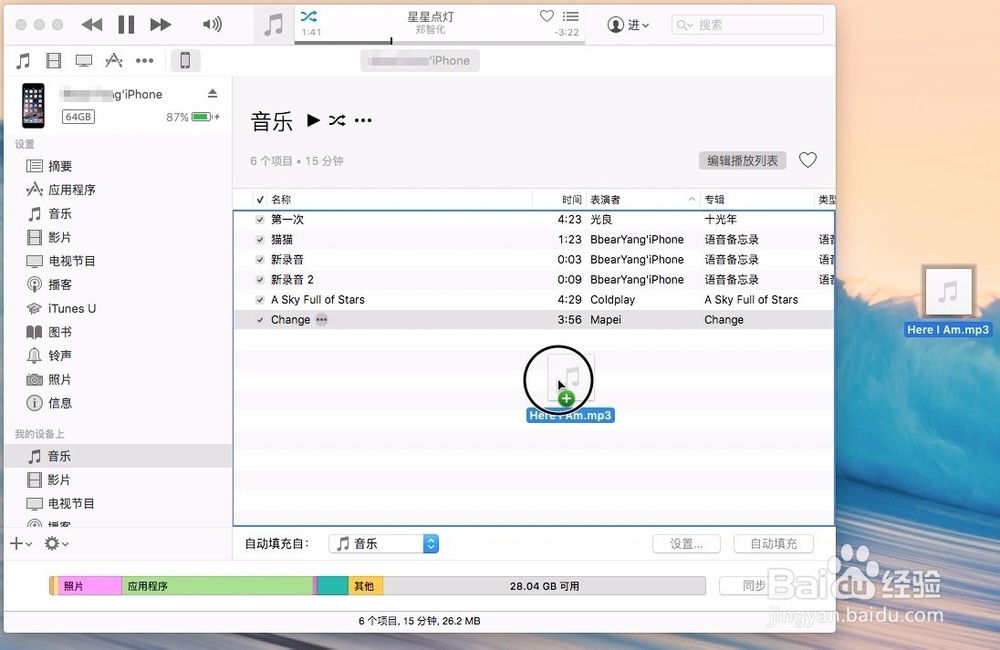Click the 照片 storage segment
The width and height of the screenshot is (1000, 650).
coord(89,586)
